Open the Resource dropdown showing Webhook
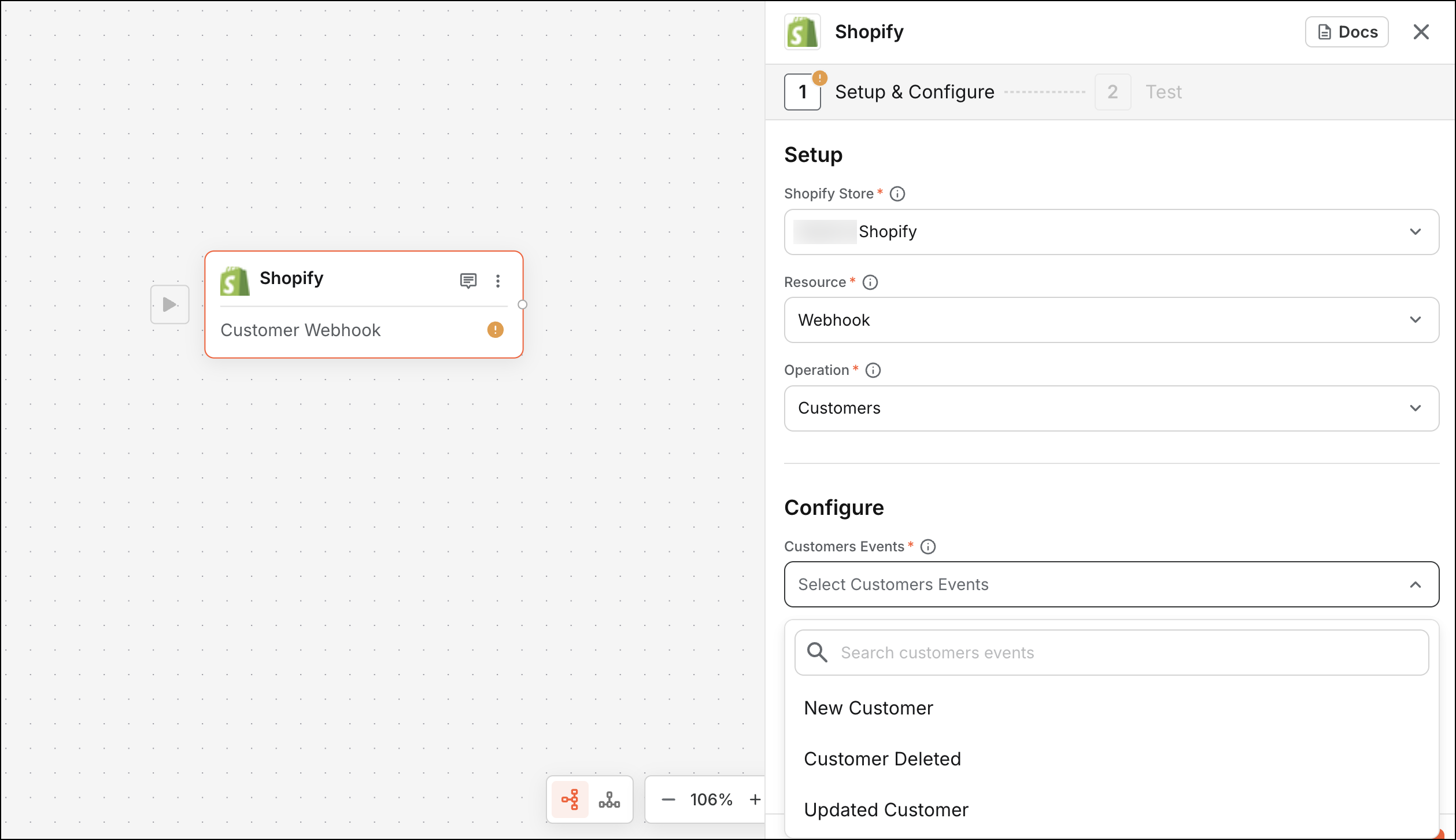This screenshot has width=1456, height=840. (x=1111, y=320)
